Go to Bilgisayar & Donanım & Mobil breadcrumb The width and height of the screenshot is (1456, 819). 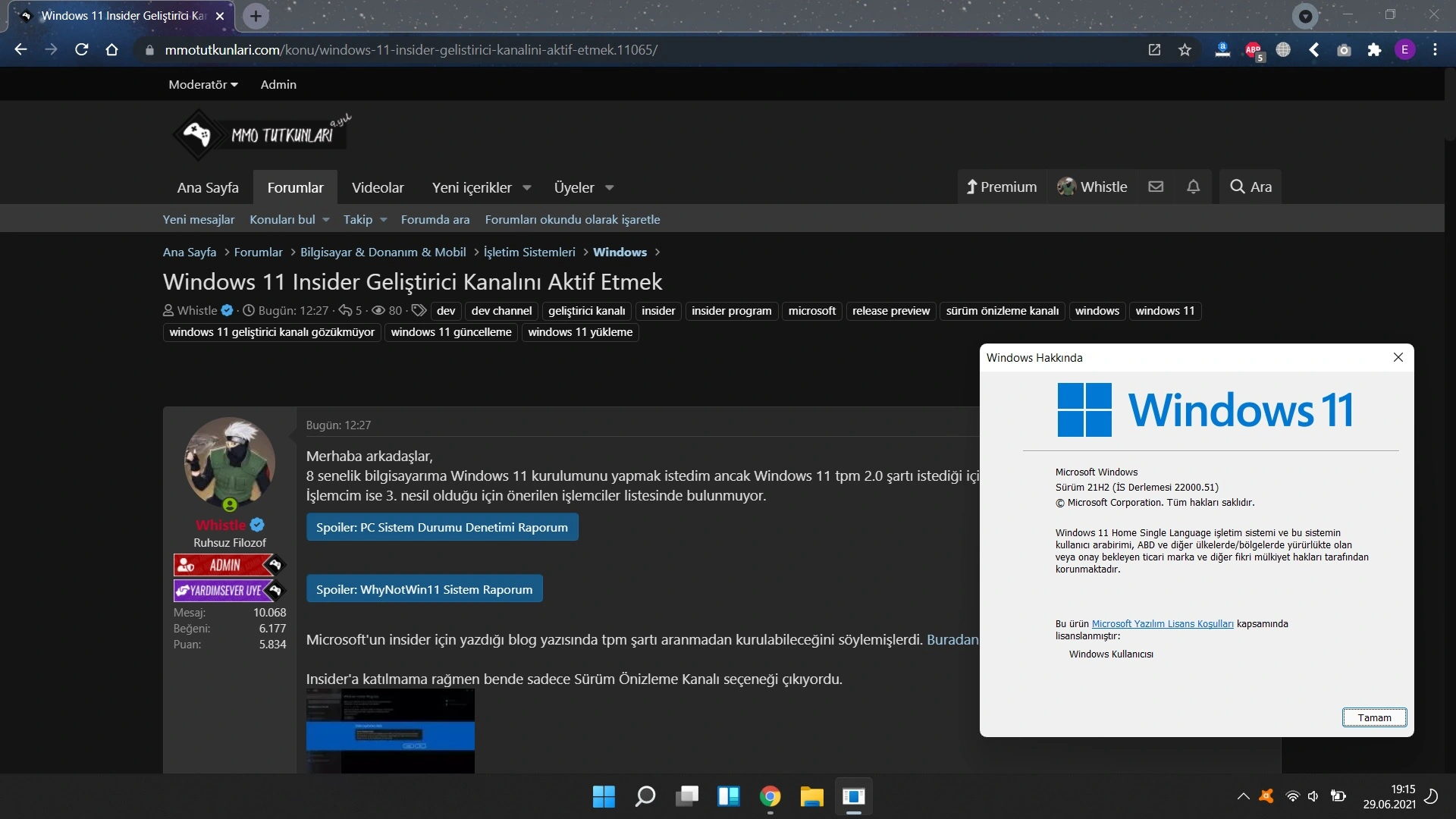pyautogui.click(x=383, y=253)
